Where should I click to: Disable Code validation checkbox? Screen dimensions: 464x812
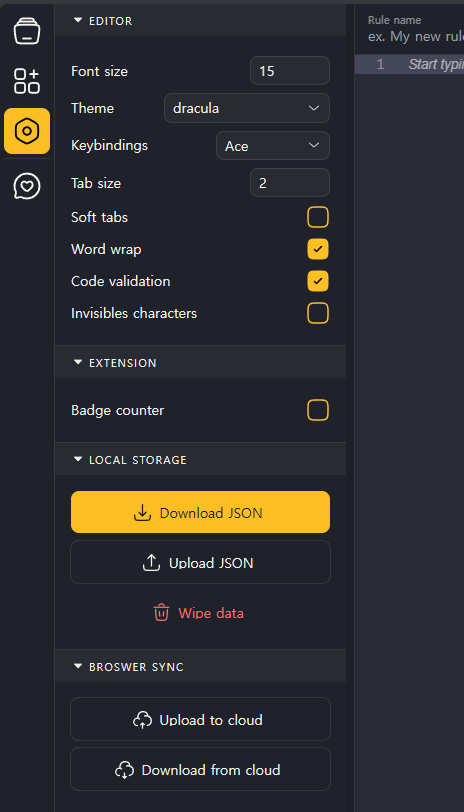pos(318,281)
